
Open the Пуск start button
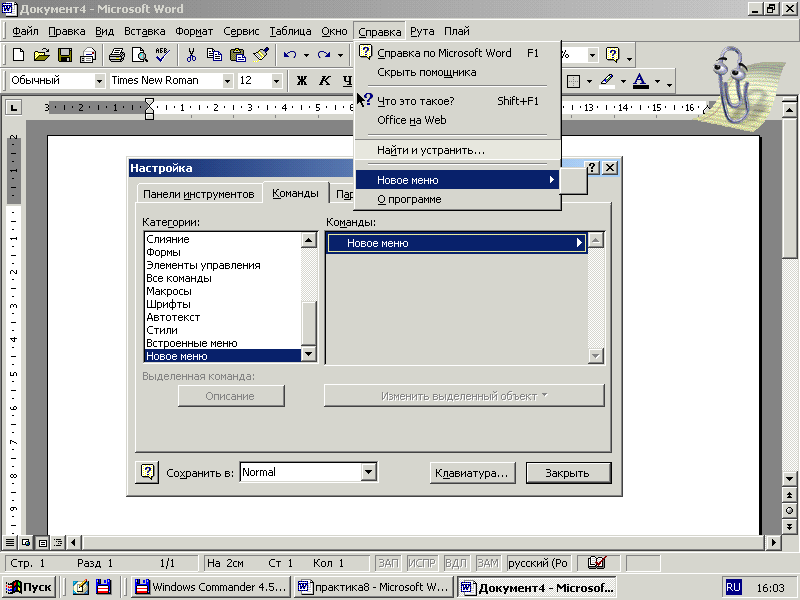(x=30, y=587)
